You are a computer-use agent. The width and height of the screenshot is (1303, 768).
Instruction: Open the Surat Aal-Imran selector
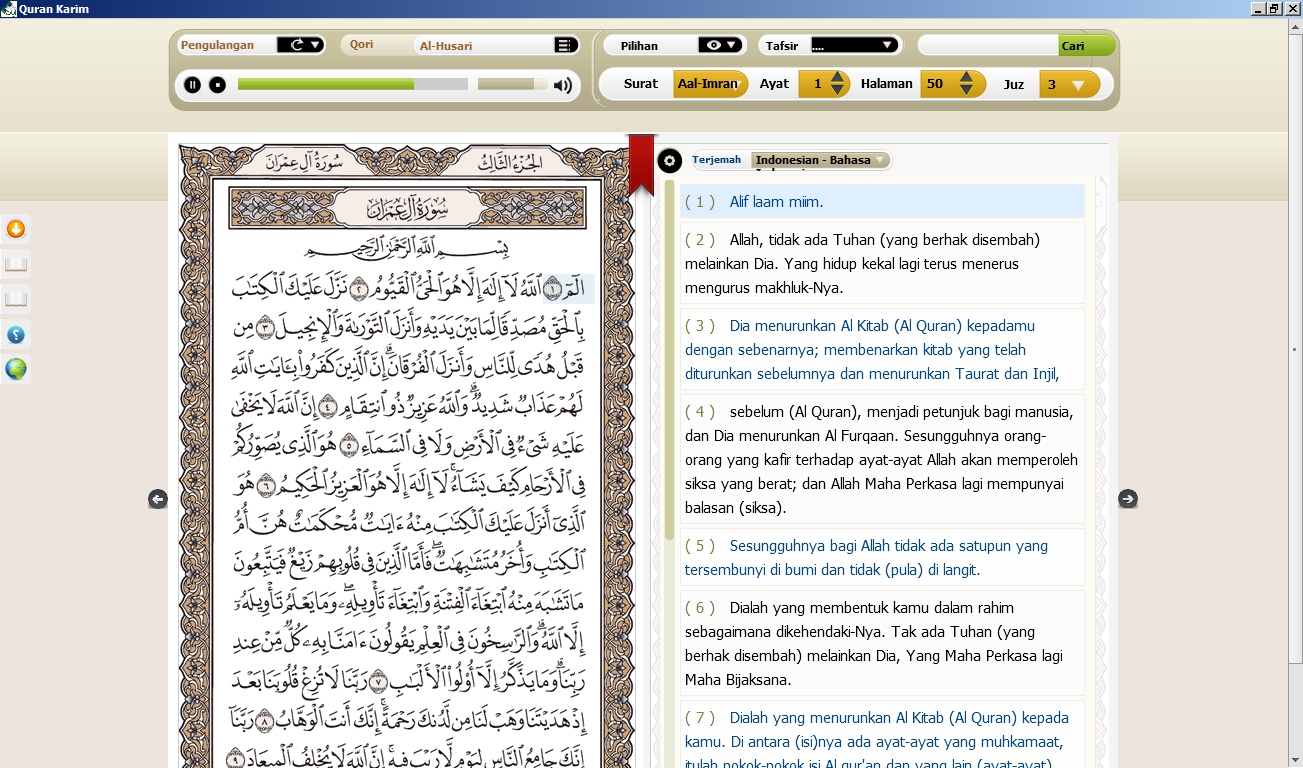pos(710,84)
